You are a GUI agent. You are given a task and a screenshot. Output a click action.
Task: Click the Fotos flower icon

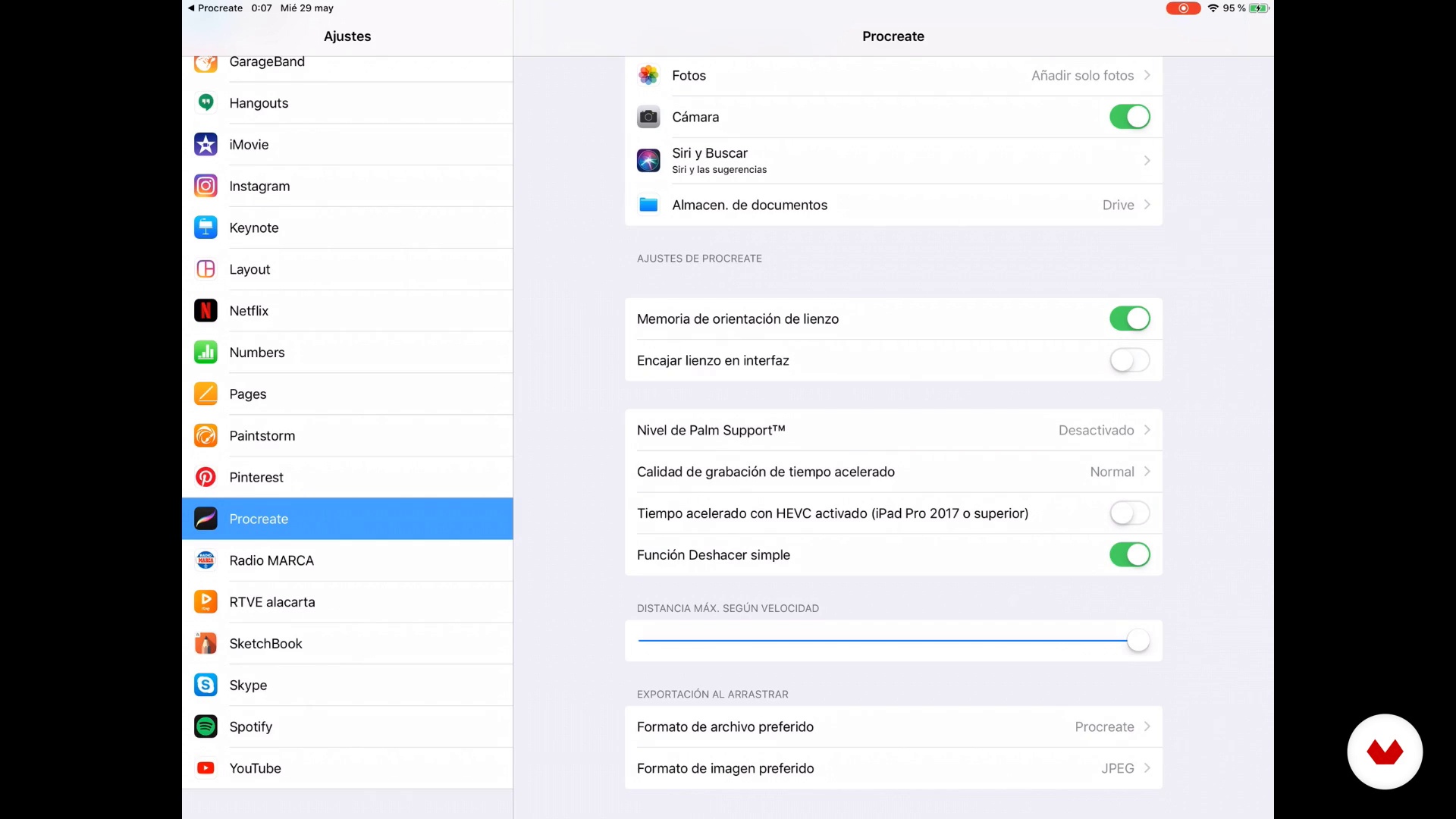click(648, 75)
